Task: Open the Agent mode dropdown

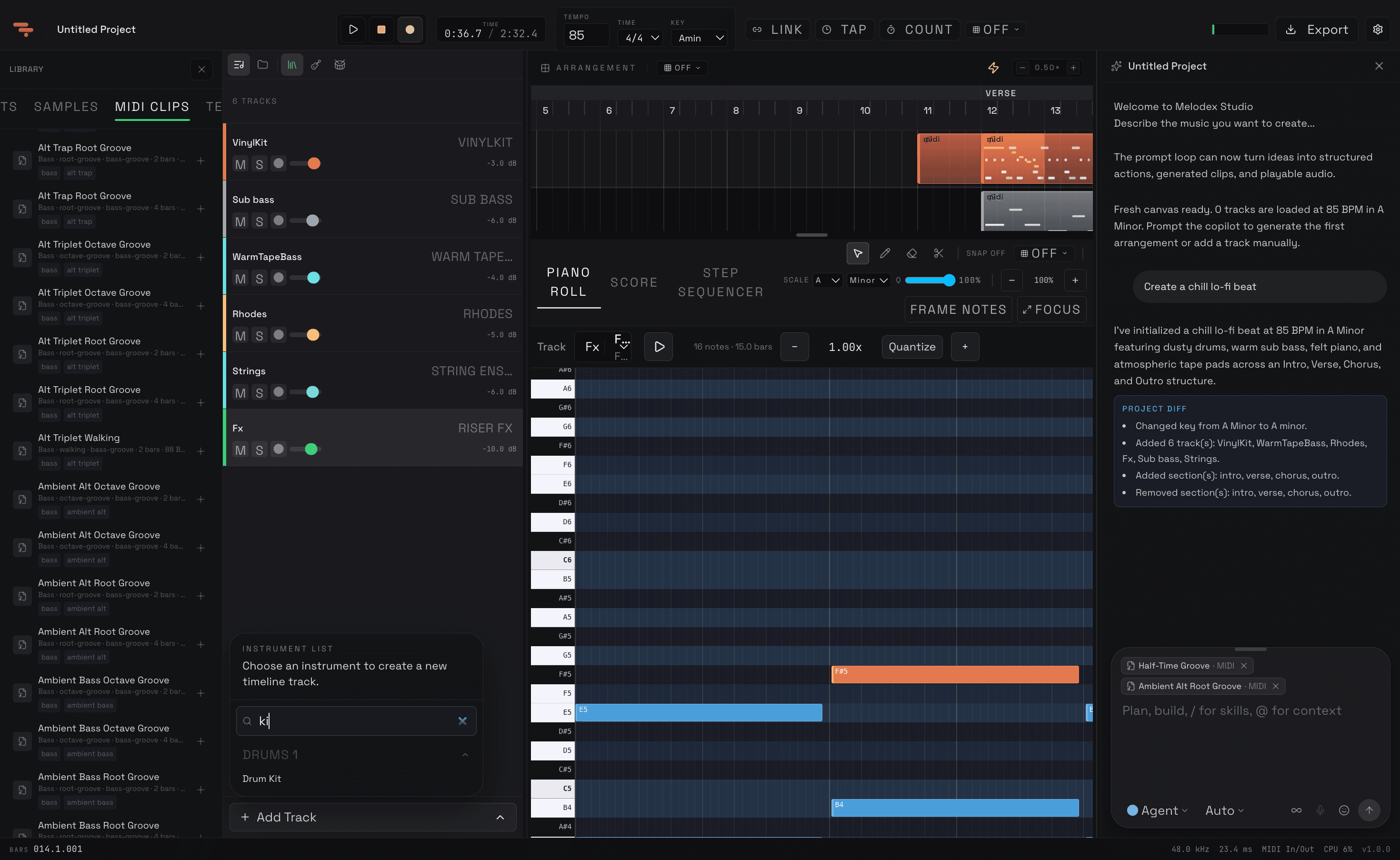Action: tap(1157, 810)
